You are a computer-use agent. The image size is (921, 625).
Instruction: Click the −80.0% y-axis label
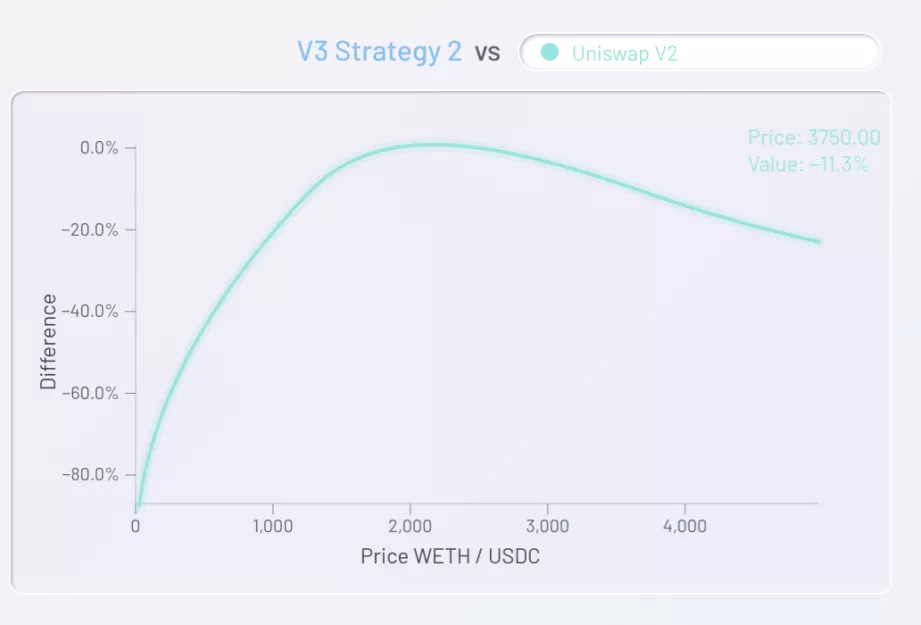[92, 474]
